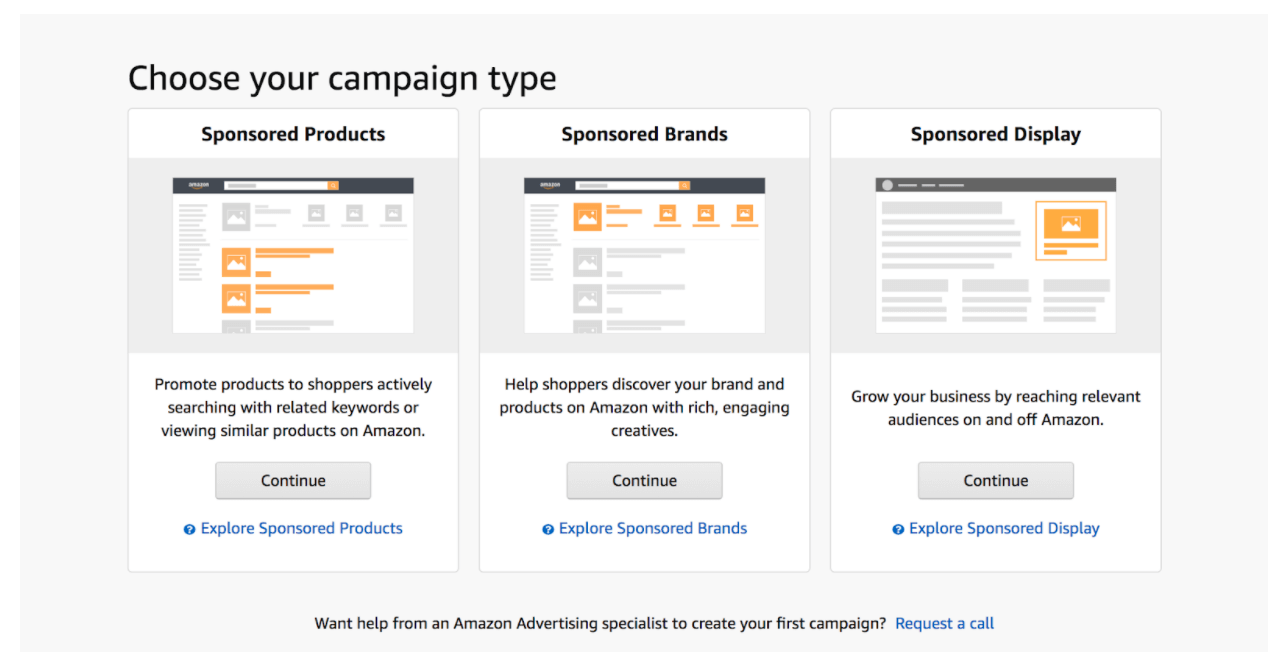This screenshot has width=1288, height=672.
Task: Click the Sponsored Display preview illustration
Action: tap(995, 255)
